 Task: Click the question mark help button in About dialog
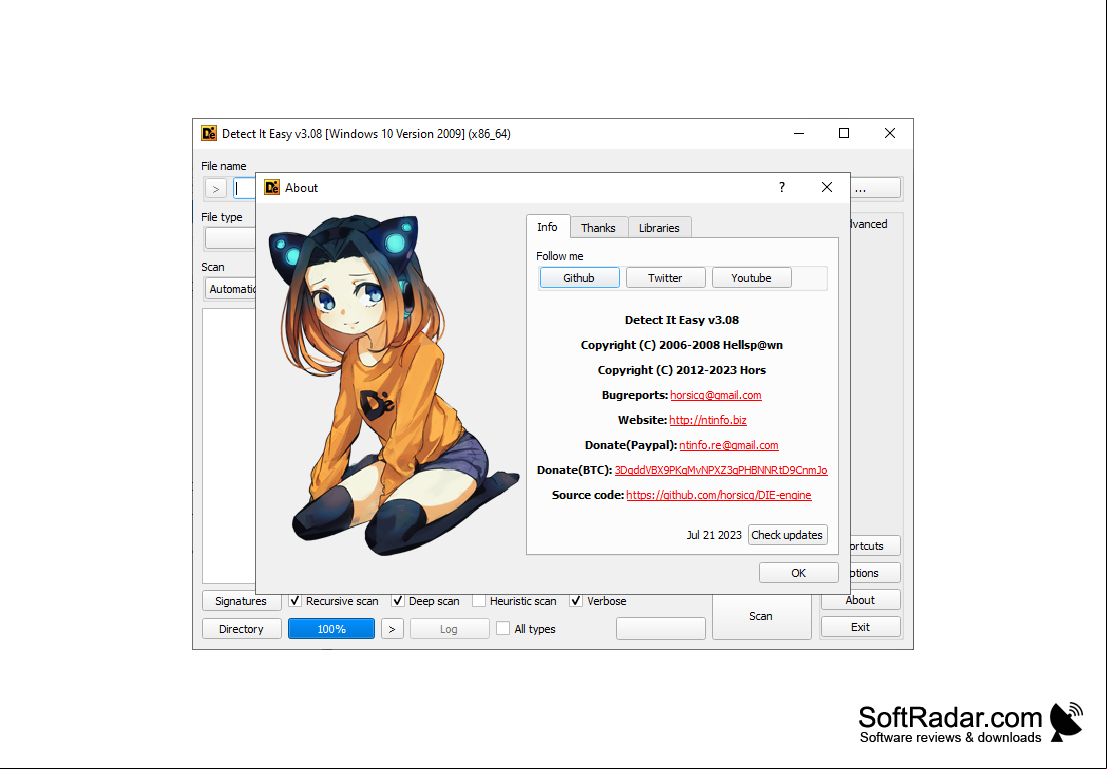782,187
